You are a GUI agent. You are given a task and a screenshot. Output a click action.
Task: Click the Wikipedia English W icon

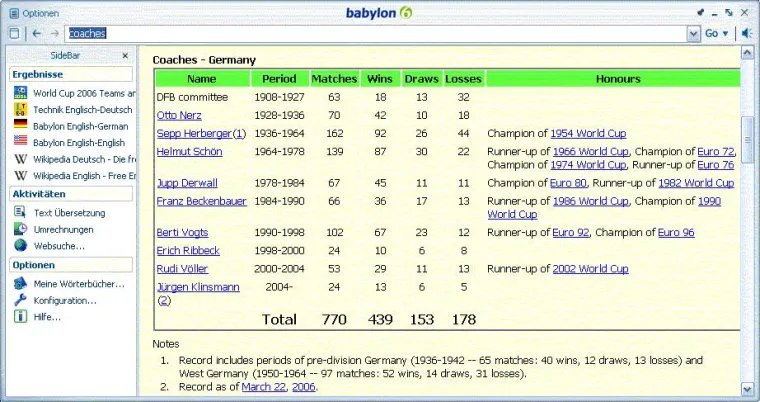(20, 175)
